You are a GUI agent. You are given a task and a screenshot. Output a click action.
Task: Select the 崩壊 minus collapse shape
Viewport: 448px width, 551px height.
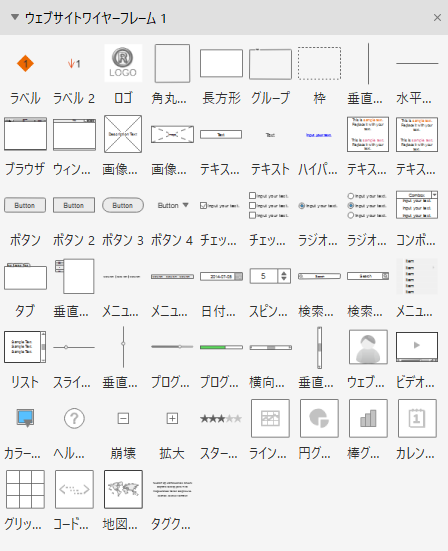point(123,419)
